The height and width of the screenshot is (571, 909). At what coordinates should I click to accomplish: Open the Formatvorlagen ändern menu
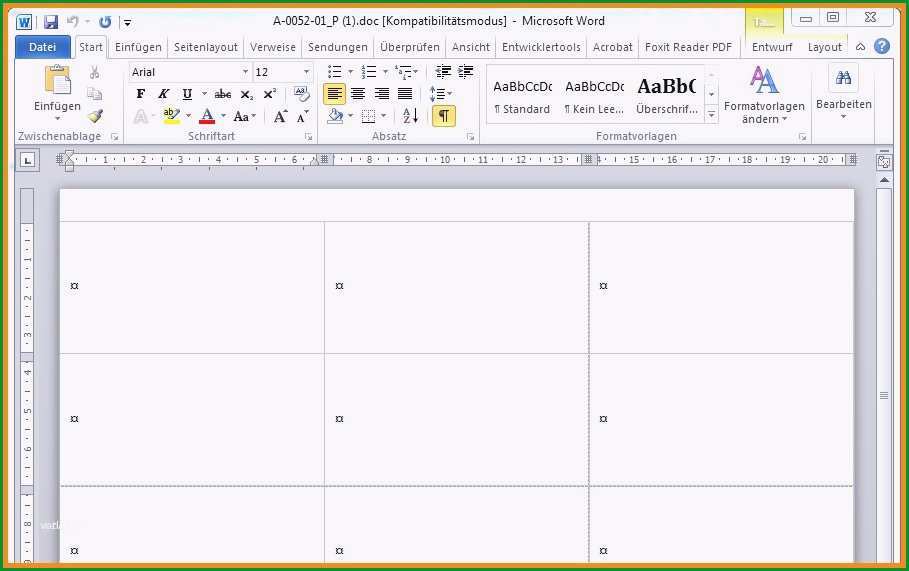(x=764, y=95)
